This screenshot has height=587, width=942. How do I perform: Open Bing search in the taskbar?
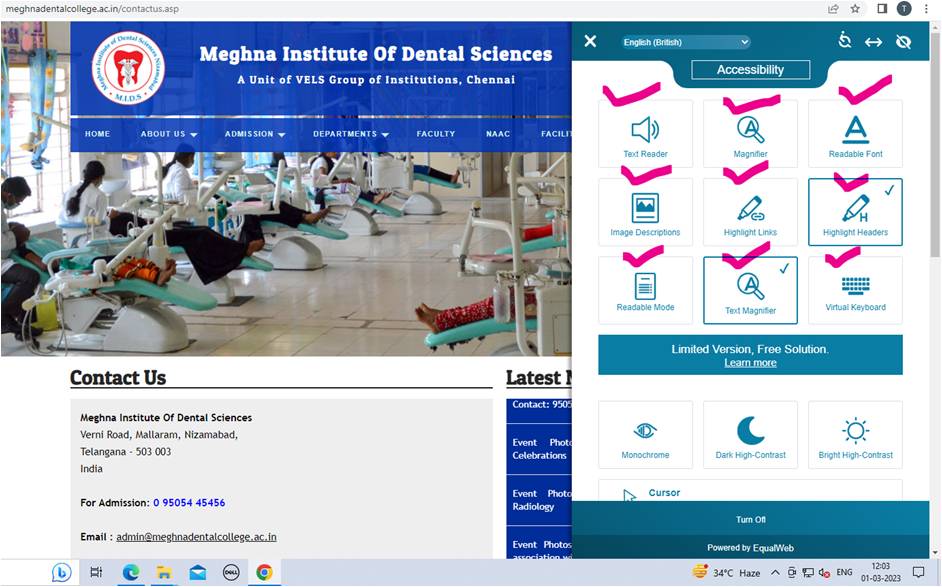[61, 573]
